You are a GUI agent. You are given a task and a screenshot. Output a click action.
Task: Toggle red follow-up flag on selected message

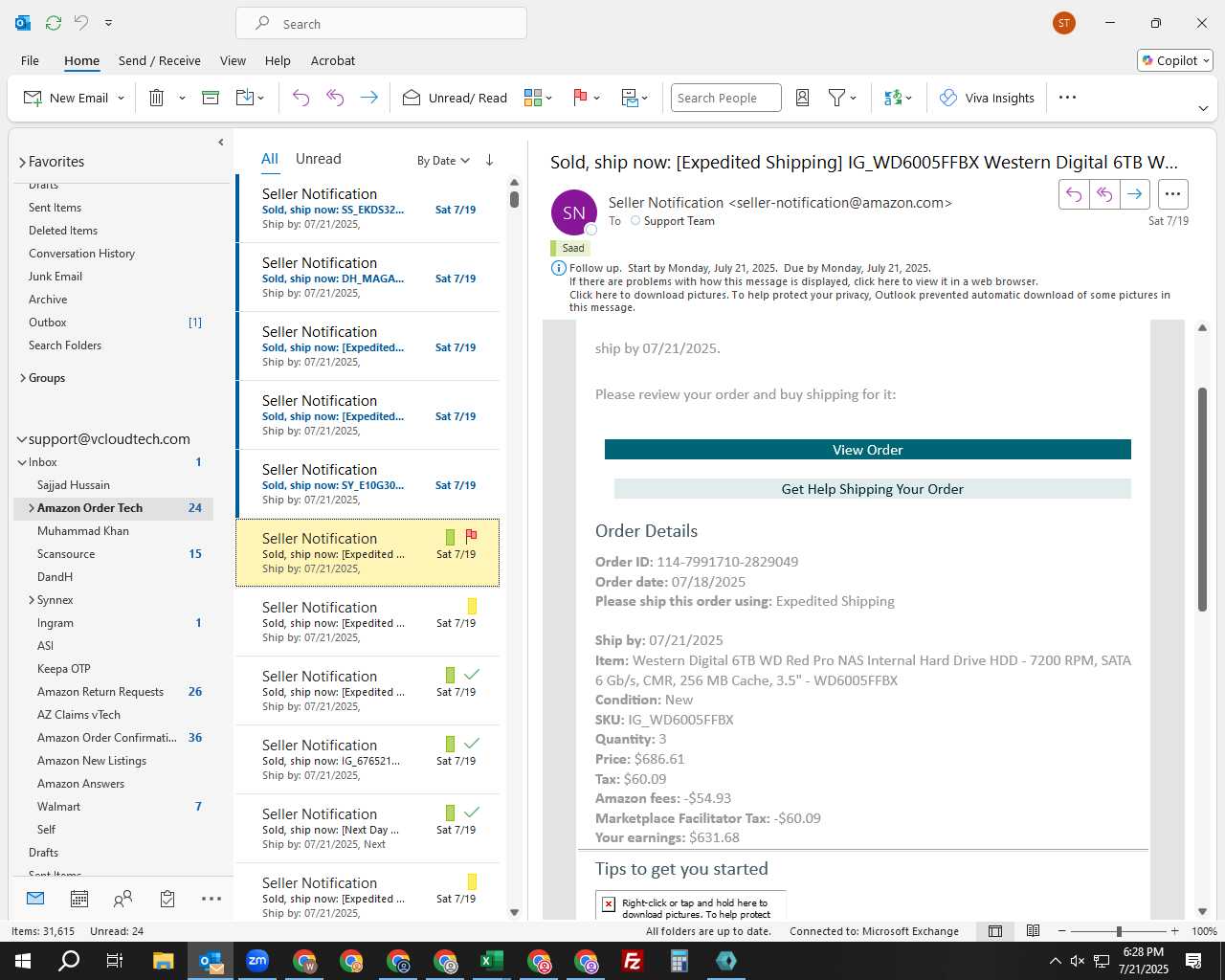471,536
